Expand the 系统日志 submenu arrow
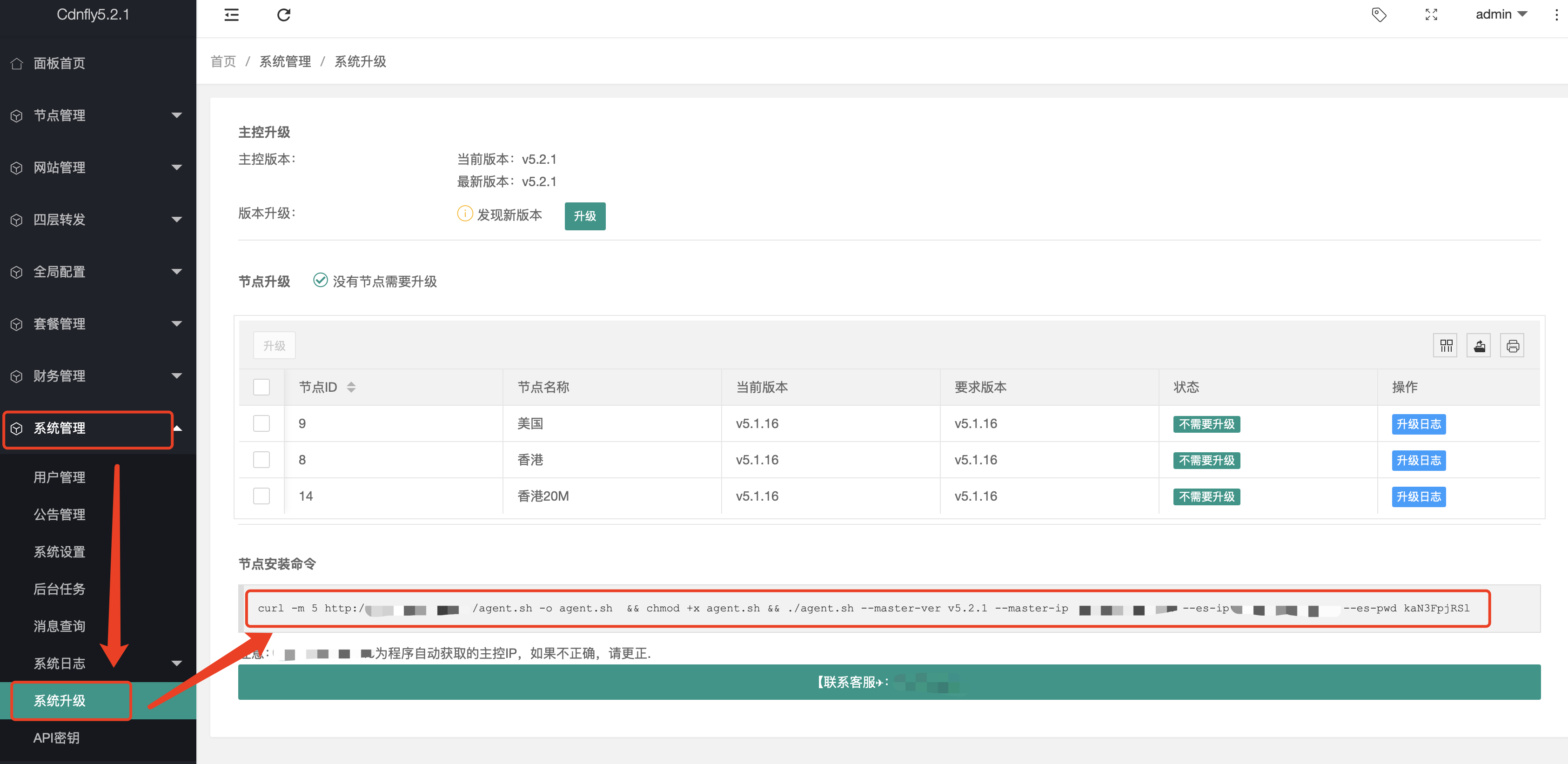This screenshot has height=764, width=1568. [x=176, y=663]
